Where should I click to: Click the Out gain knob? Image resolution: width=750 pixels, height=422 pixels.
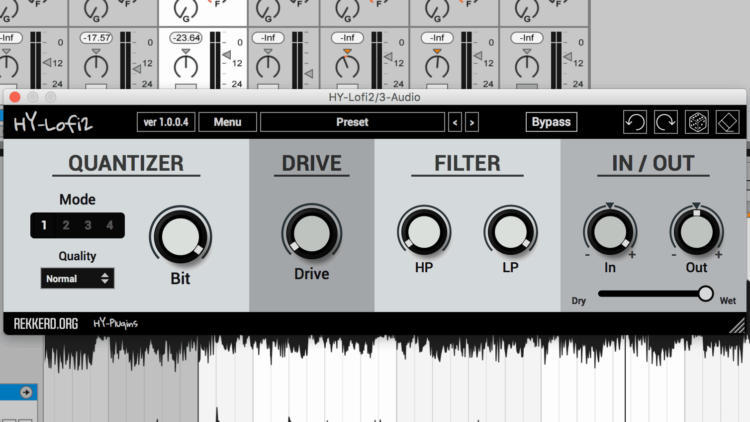tap(696, 232)
